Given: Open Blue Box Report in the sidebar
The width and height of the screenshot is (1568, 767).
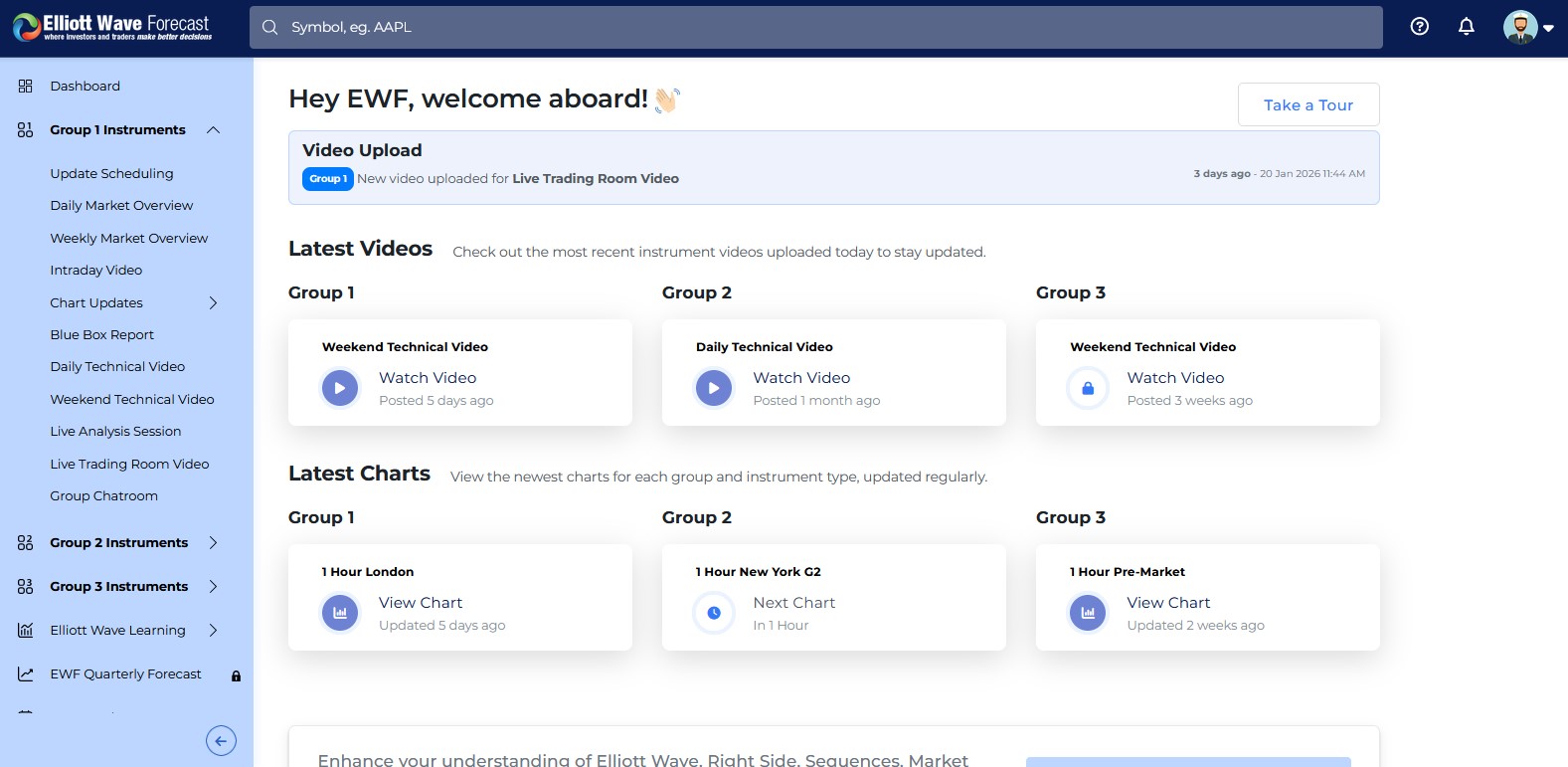Looking at the screenshot, I should (x=101, y=335).
